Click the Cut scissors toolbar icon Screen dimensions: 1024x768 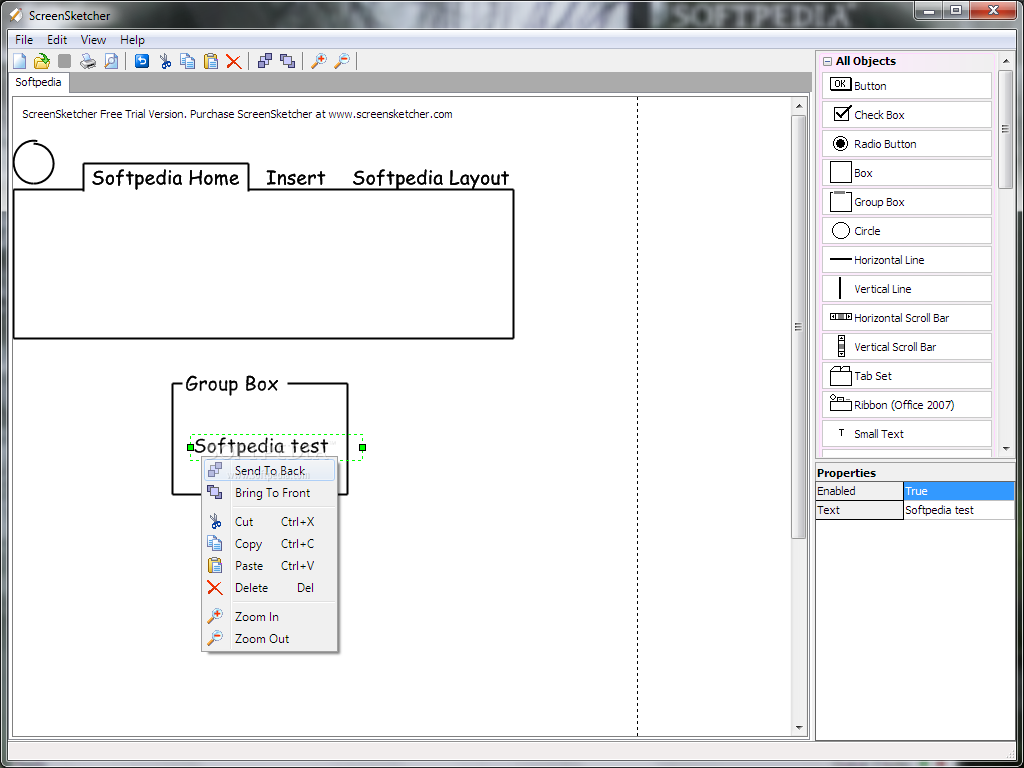click(165, 61)
